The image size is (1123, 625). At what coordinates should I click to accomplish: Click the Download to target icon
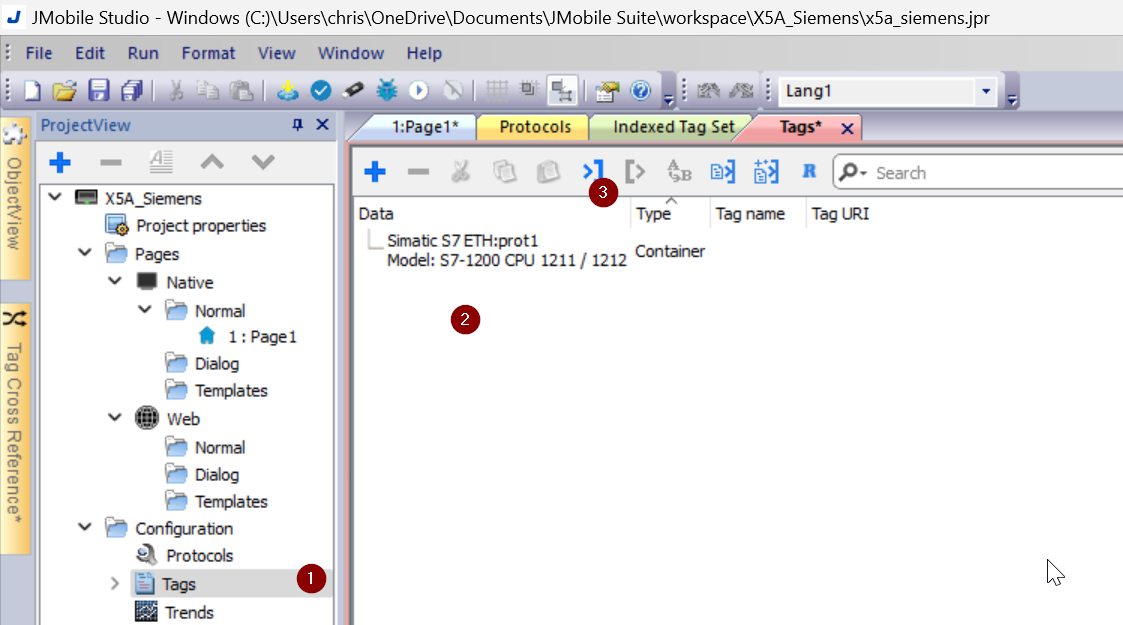287,91
